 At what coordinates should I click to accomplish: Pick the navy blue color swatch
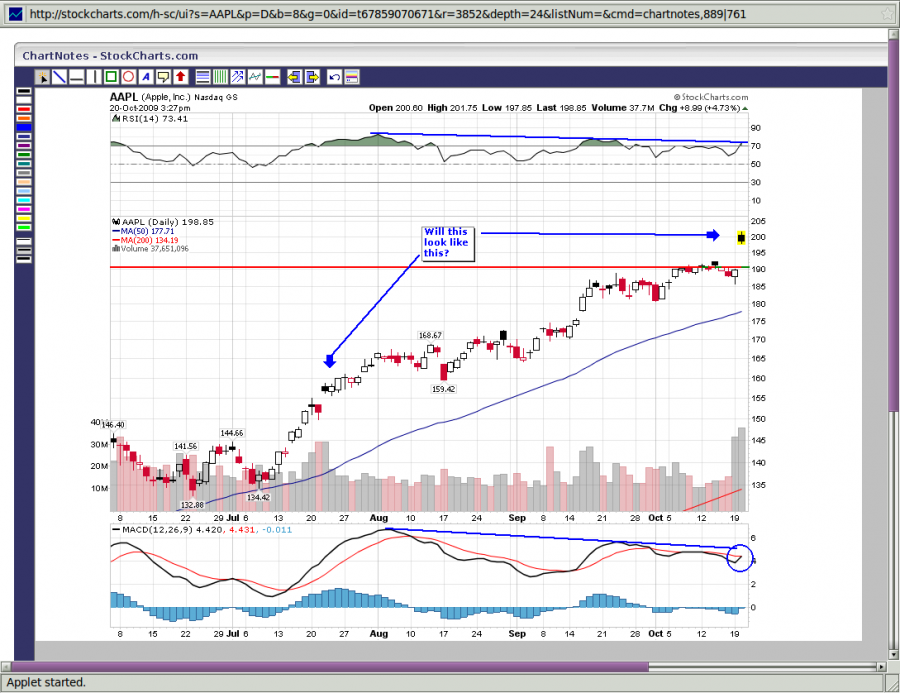(24, 137)
